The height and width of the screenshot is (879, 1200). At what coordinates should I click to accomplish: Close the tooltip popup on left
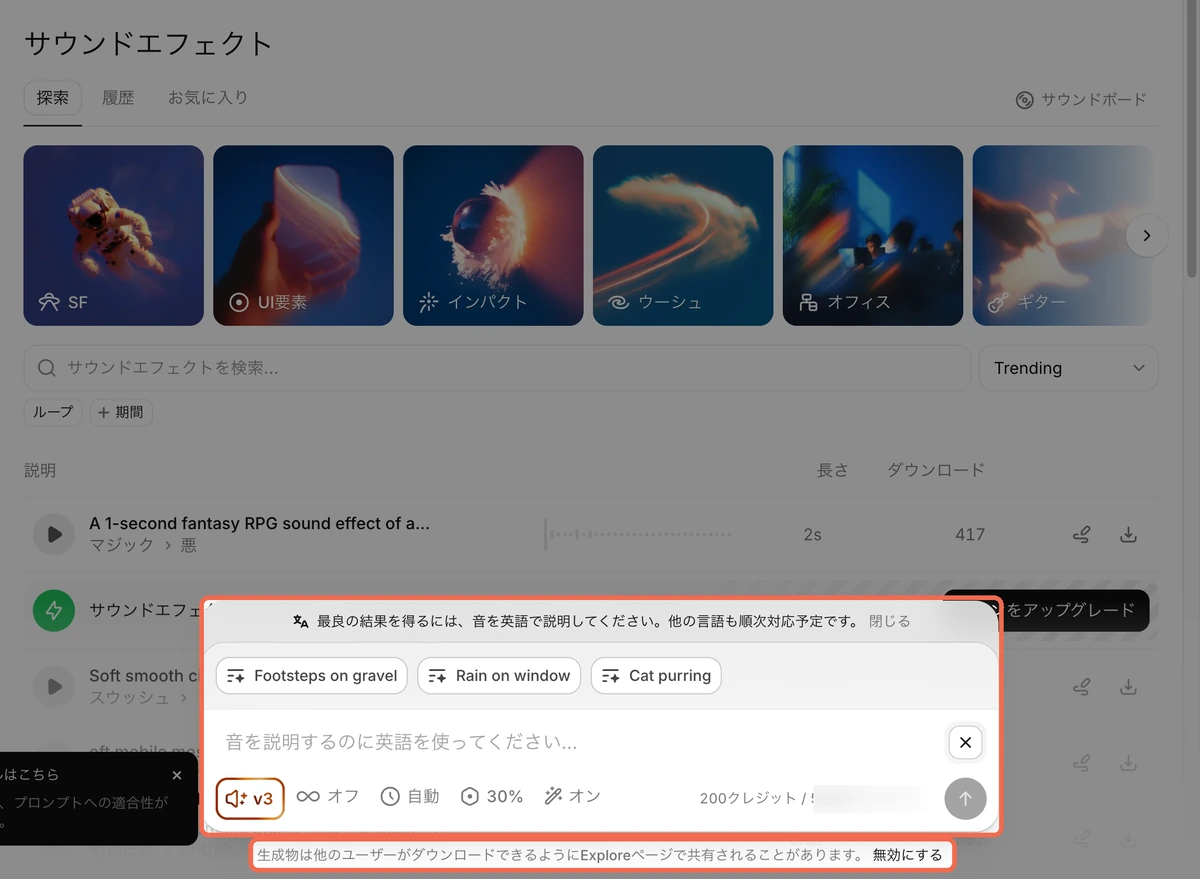point(177,775)
